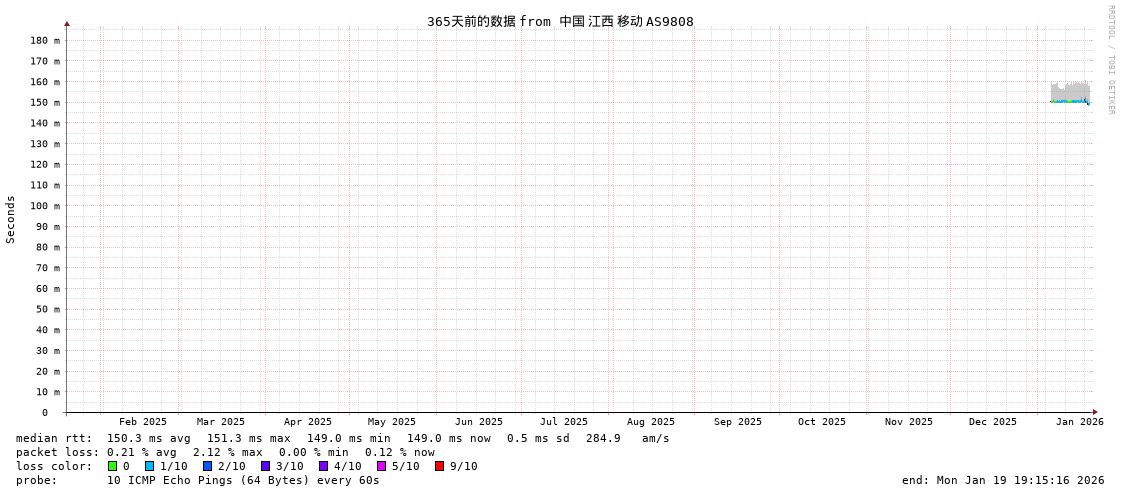Click the green 0 loss color swatch

(x=112, y=466)
